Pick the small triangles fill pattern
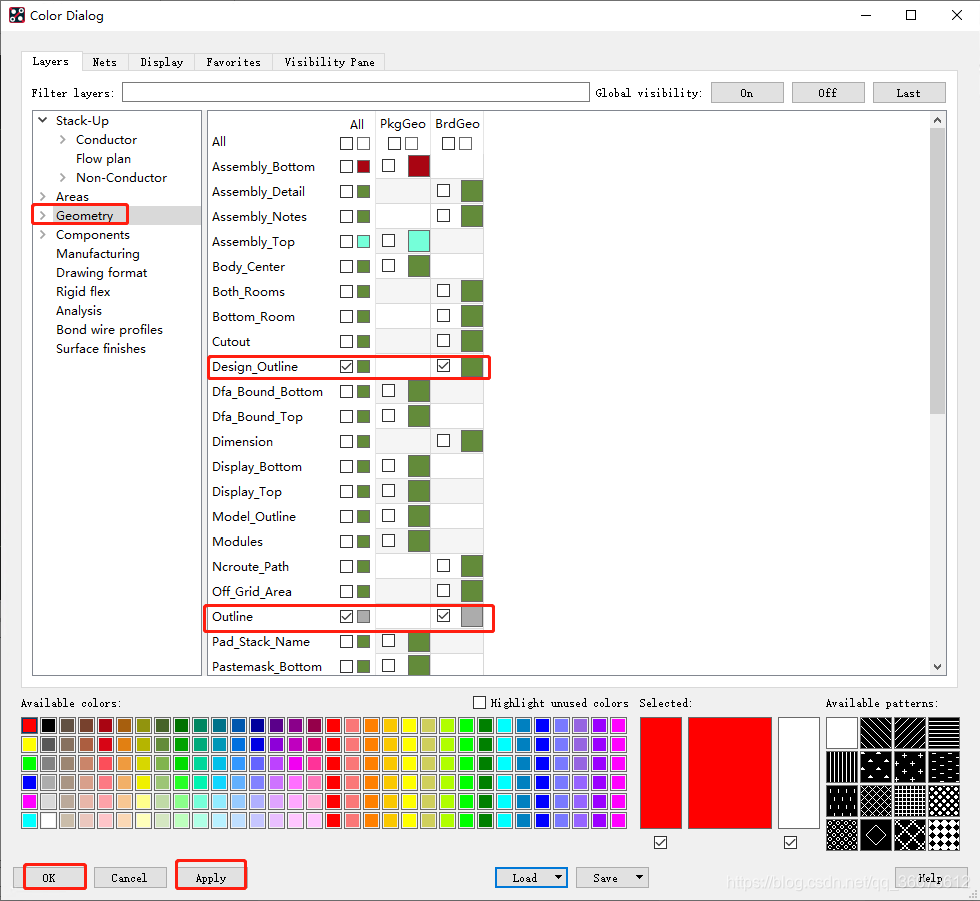 pos(876,767)
